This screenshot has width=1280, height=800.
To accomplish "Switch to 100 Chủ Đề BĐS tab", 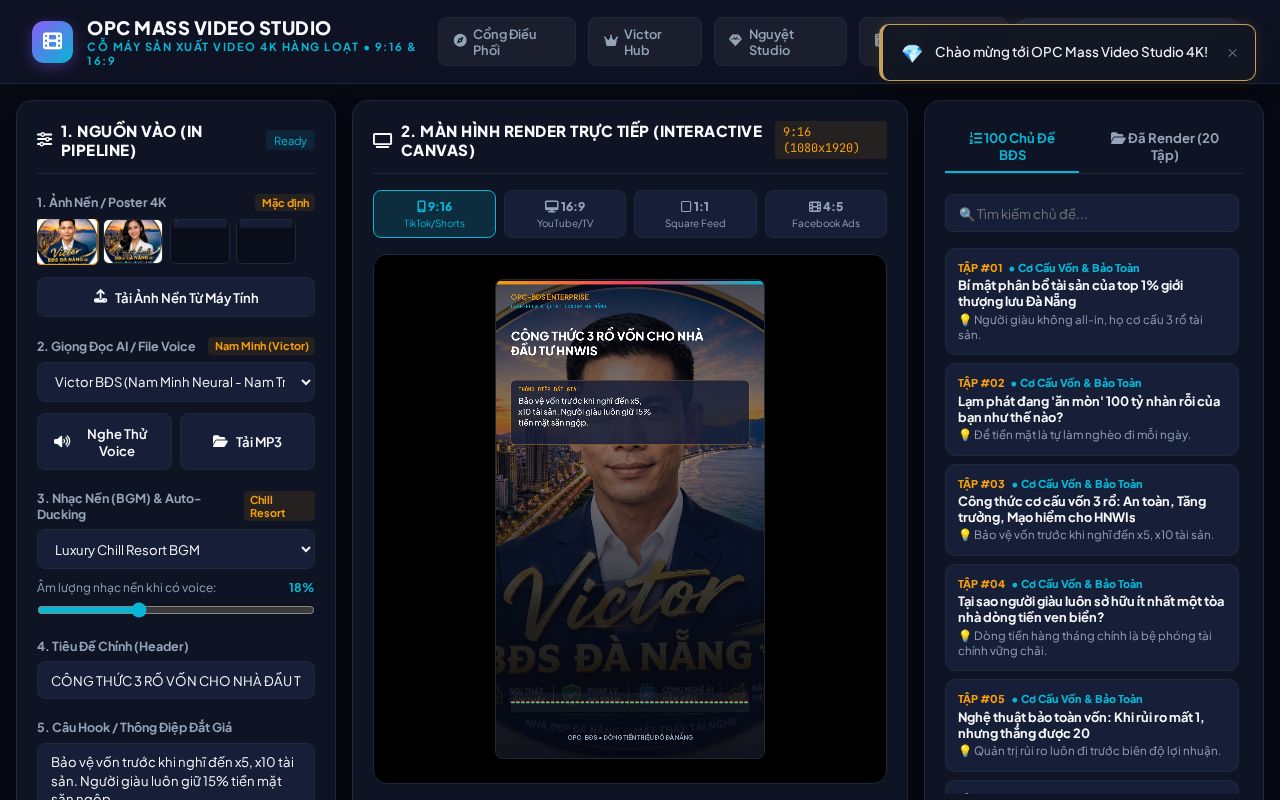I will (x=1012, y=146).
